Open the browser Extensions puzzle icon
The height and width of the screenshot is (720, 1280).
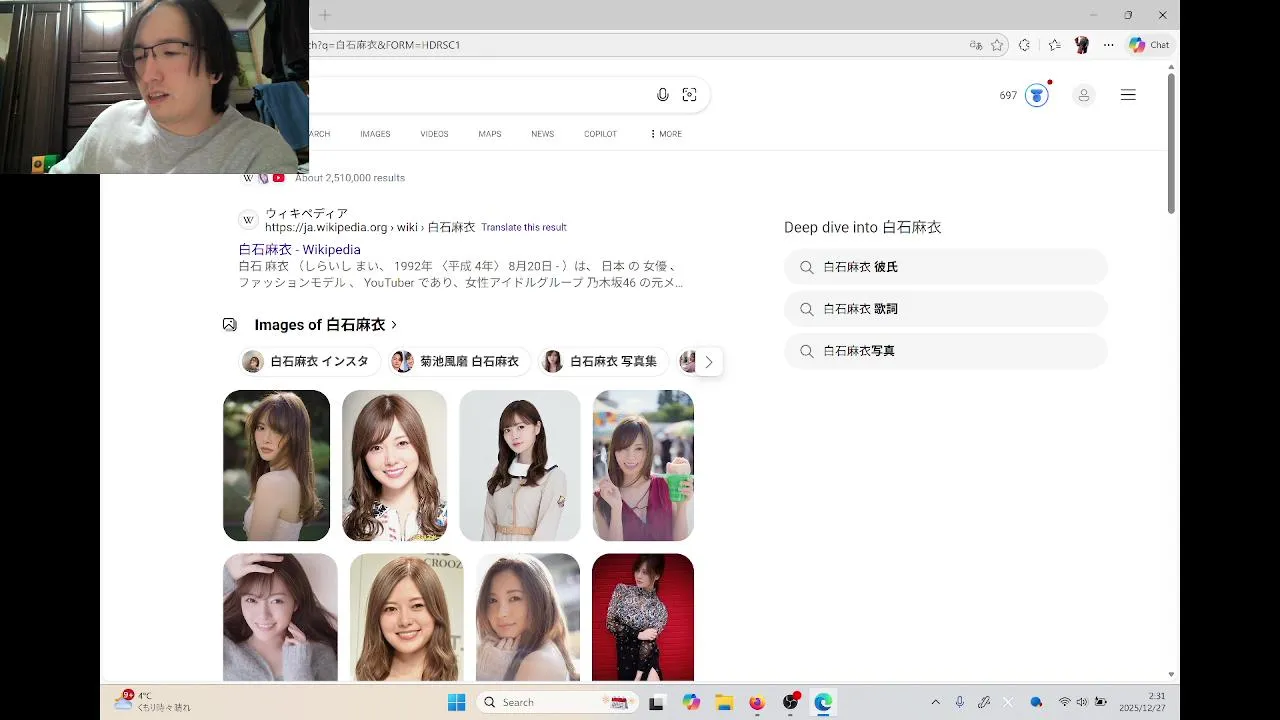1024,45
